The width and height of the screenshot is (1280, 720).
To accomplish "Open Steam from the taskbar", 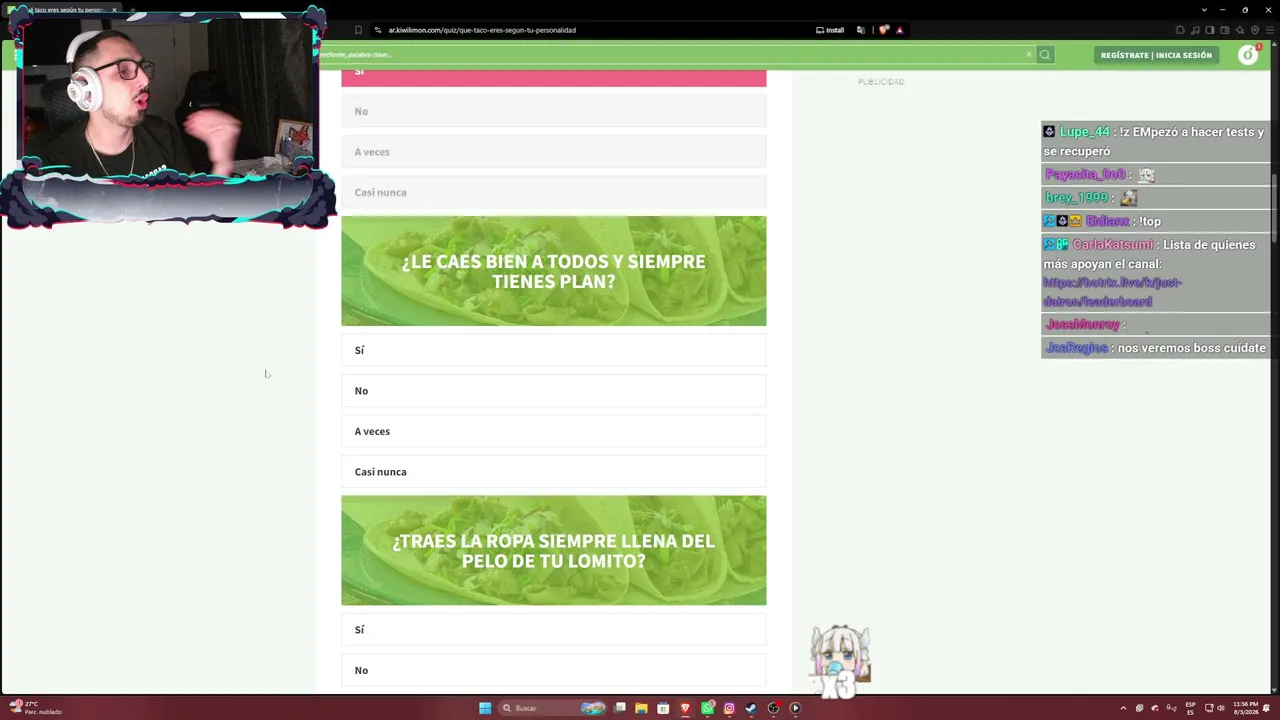I will (x=751, y=708).
